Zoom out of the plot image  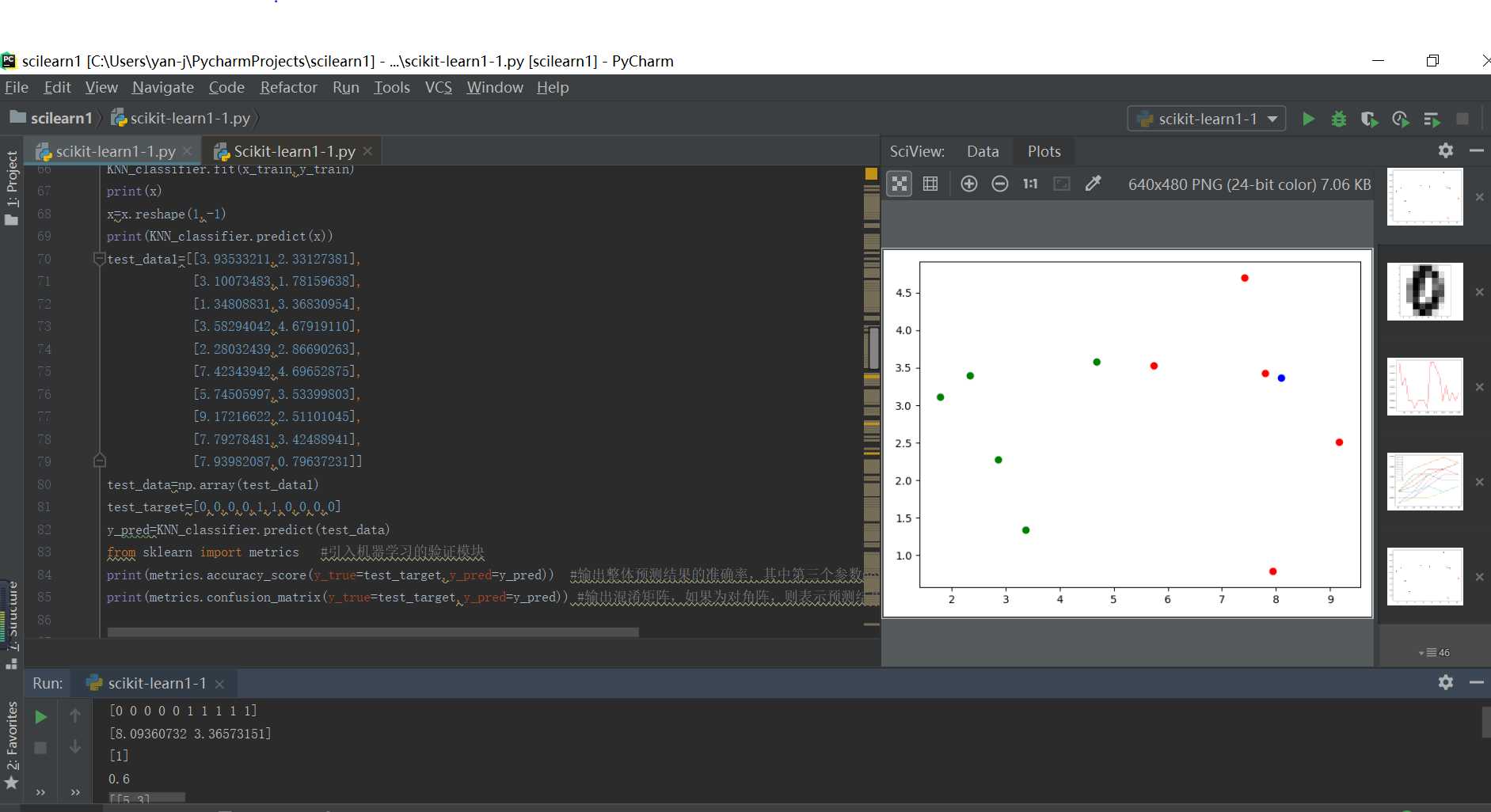999,184
